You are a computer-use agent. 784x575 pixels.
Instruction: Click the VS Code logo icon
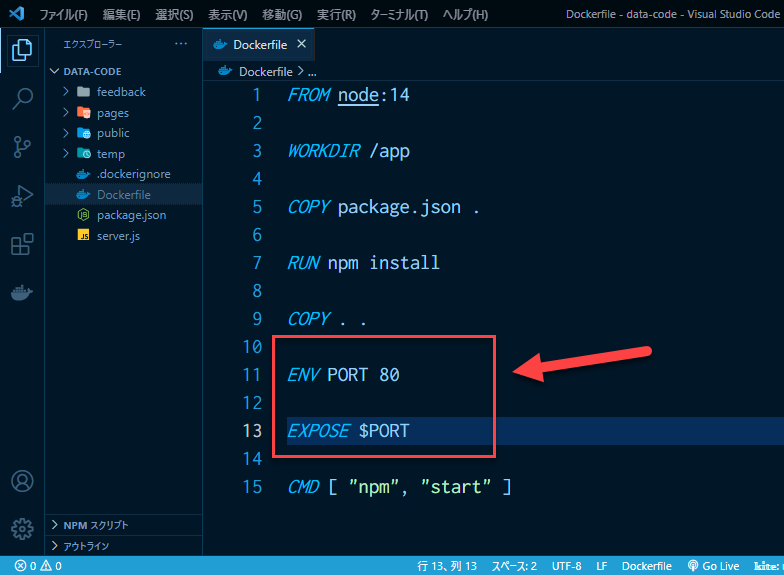point(16,14)
